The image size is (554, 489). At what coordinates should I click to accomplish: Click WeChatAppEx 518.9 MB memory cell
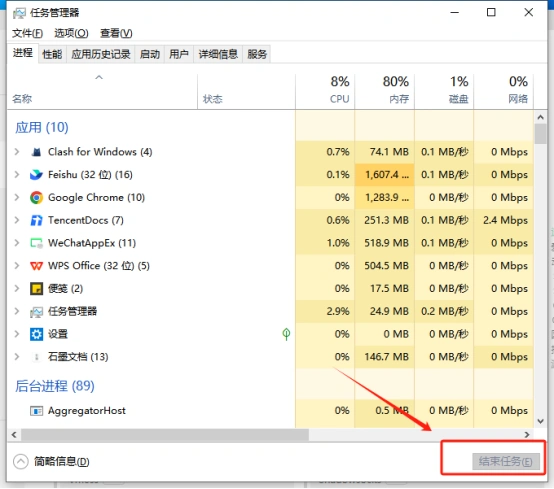(x=384, y=243)
